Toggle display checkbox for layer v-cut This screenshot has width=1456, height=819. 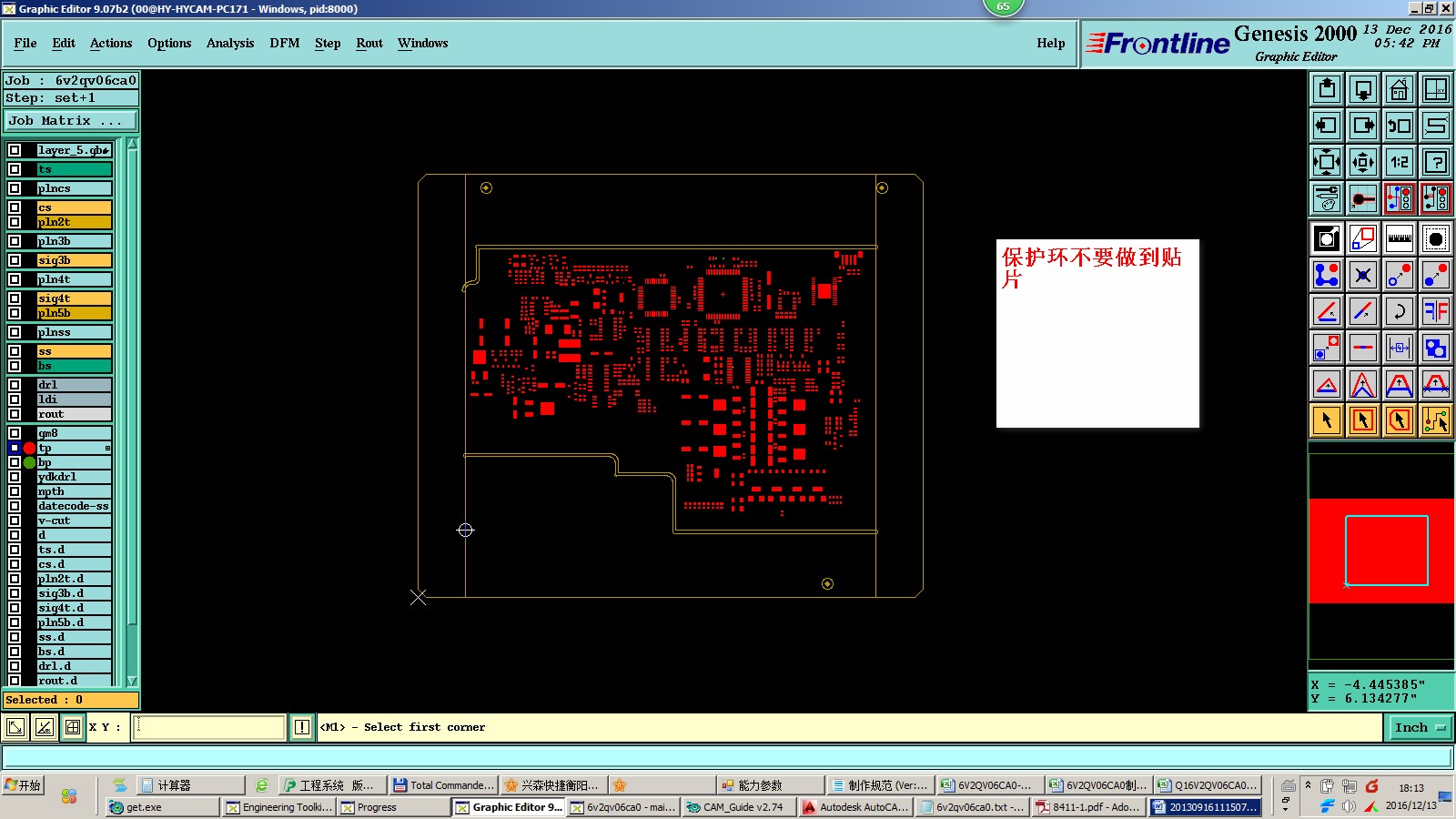[x=15, y=521]
